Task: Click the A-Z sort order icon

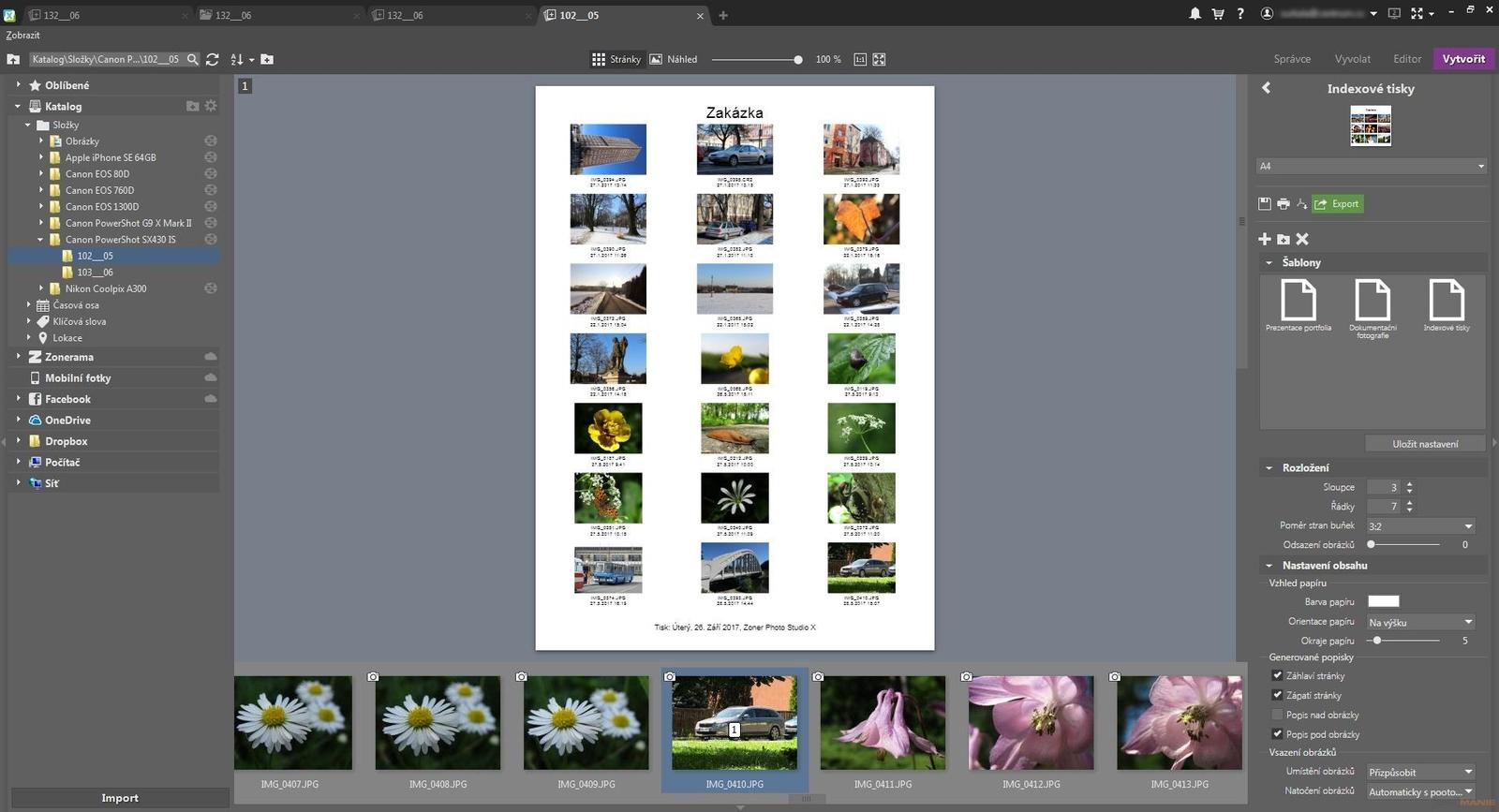Action: coord(237,59)
